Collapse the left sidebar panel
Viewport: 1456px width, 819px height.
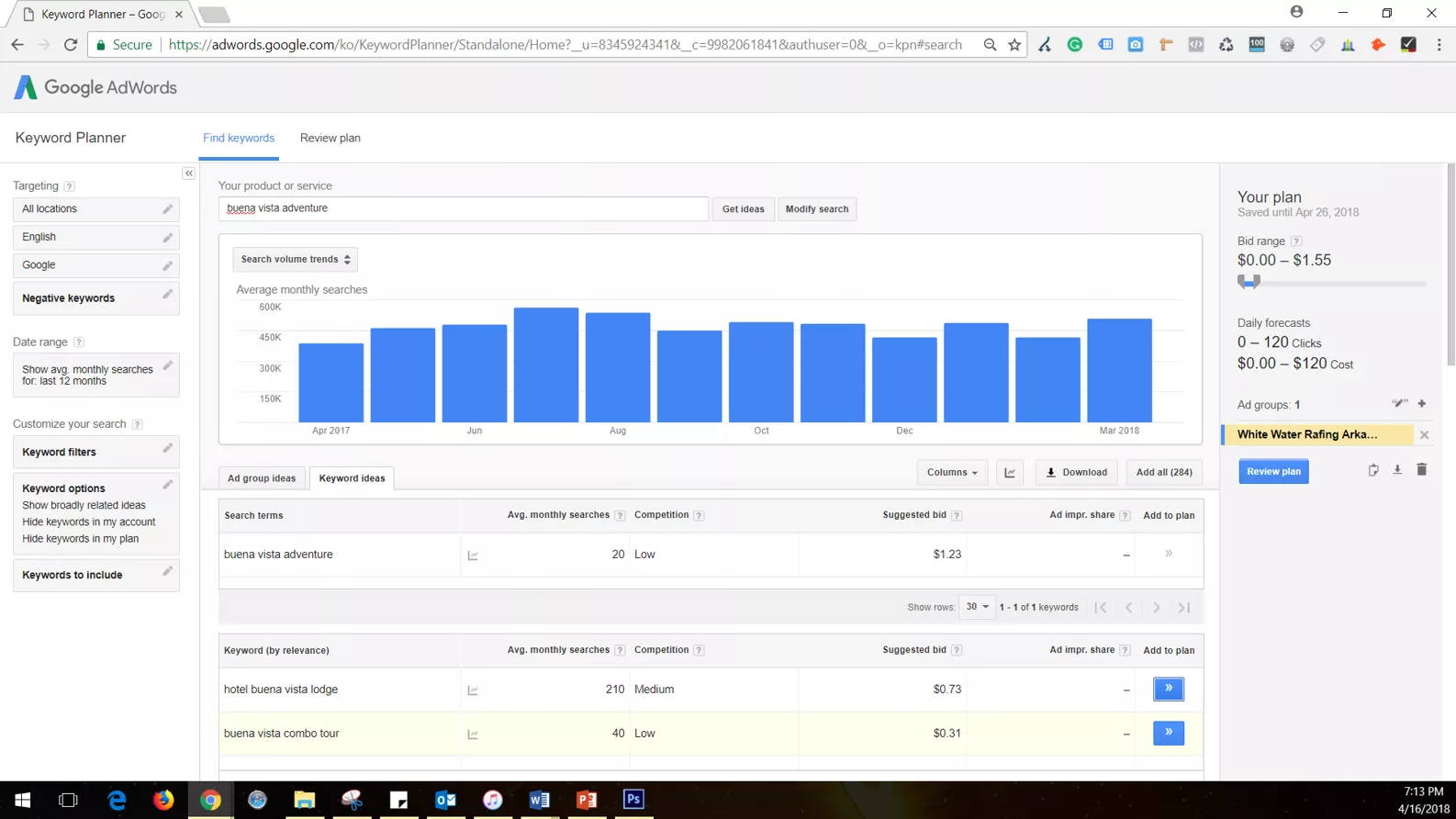click(x=188, y=174)
